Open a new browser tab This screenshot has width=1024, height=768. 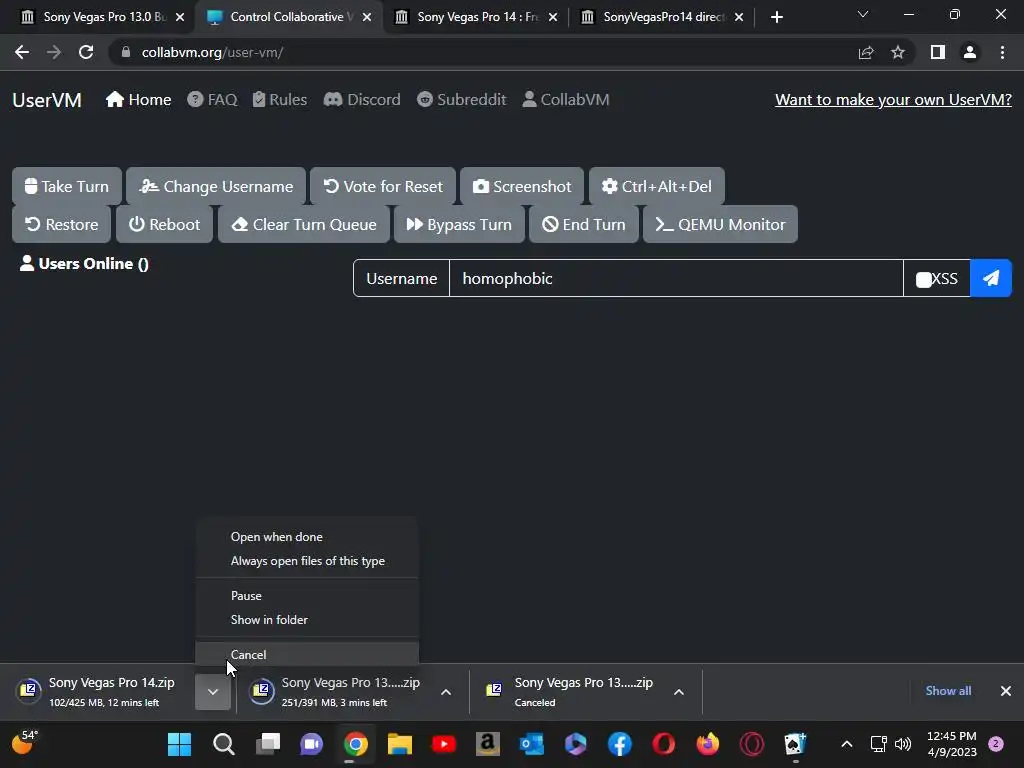(776, 17)
